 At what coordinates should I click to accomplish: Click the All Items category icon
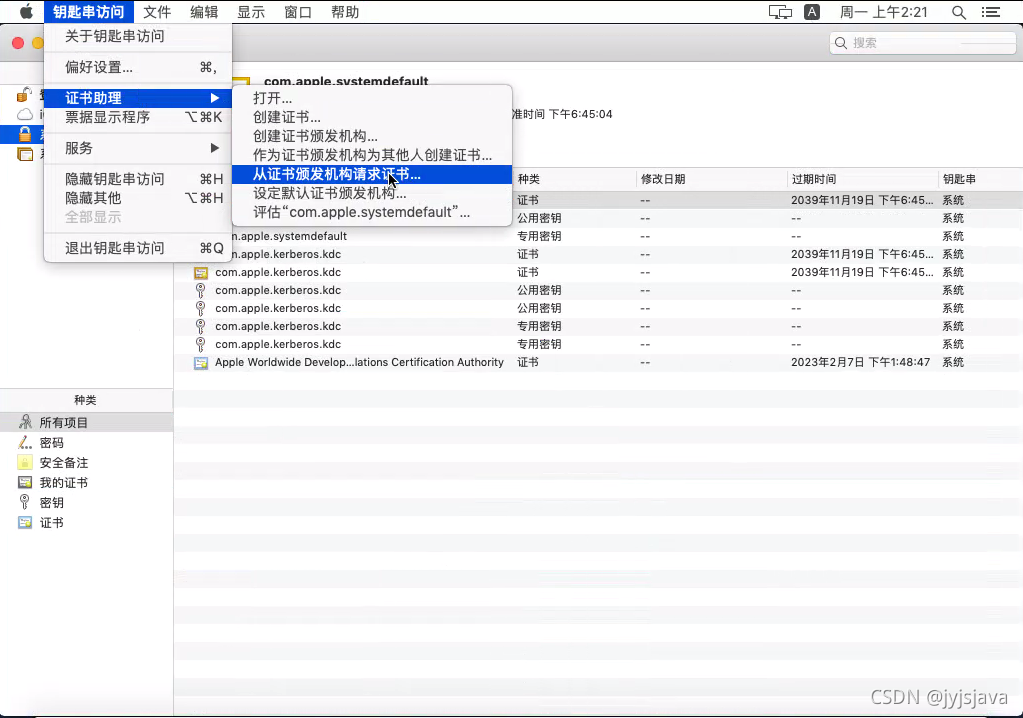coord(25,422)
